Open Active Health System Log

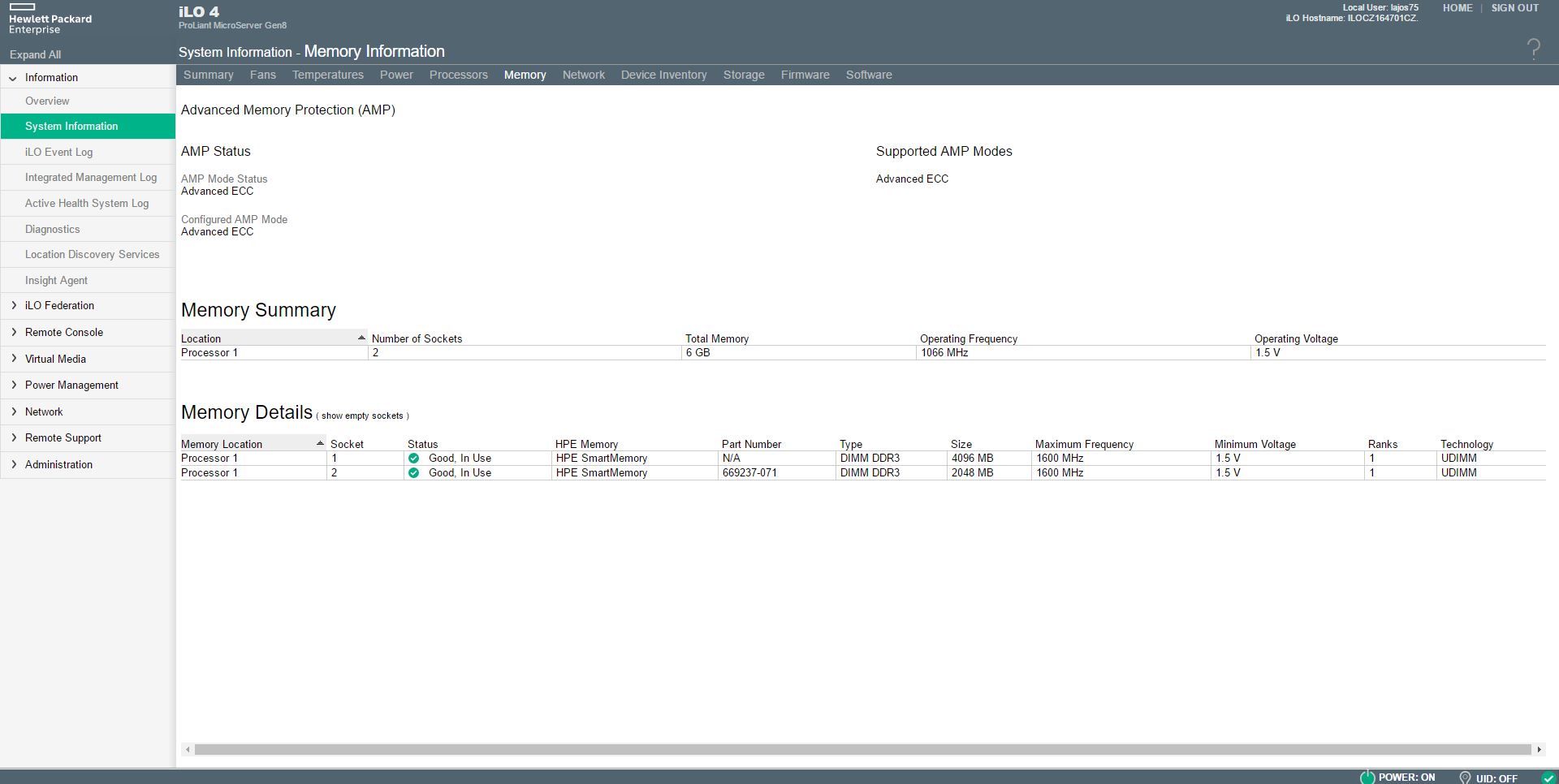87,204
